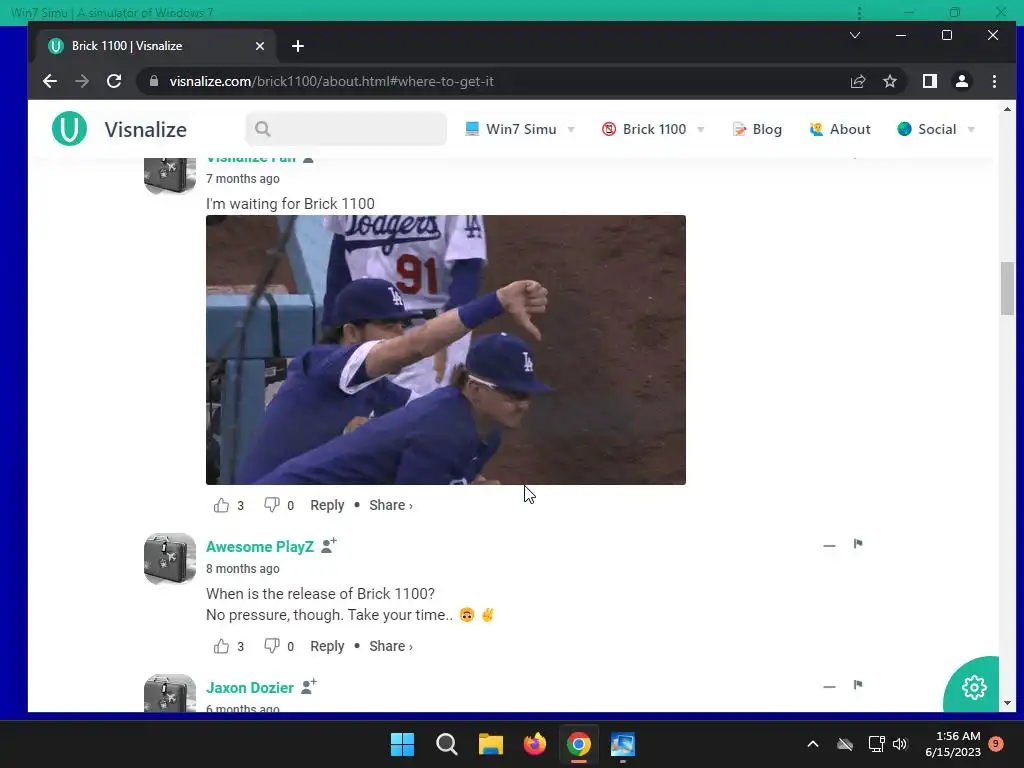Close the Brick 1100 tab
The height and width of the screenshot is (768, 1024).
260,46
